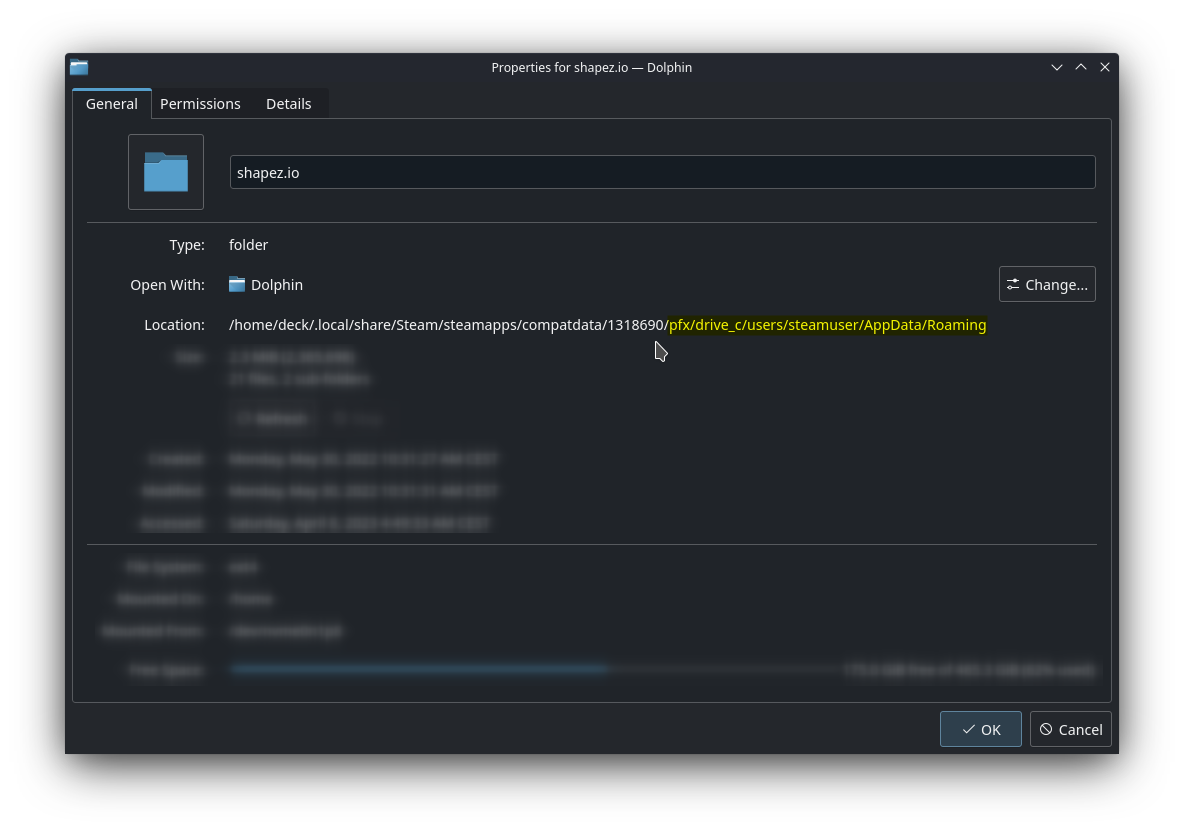
Task: Open the Permissions tab
Action: pos(200,103)
